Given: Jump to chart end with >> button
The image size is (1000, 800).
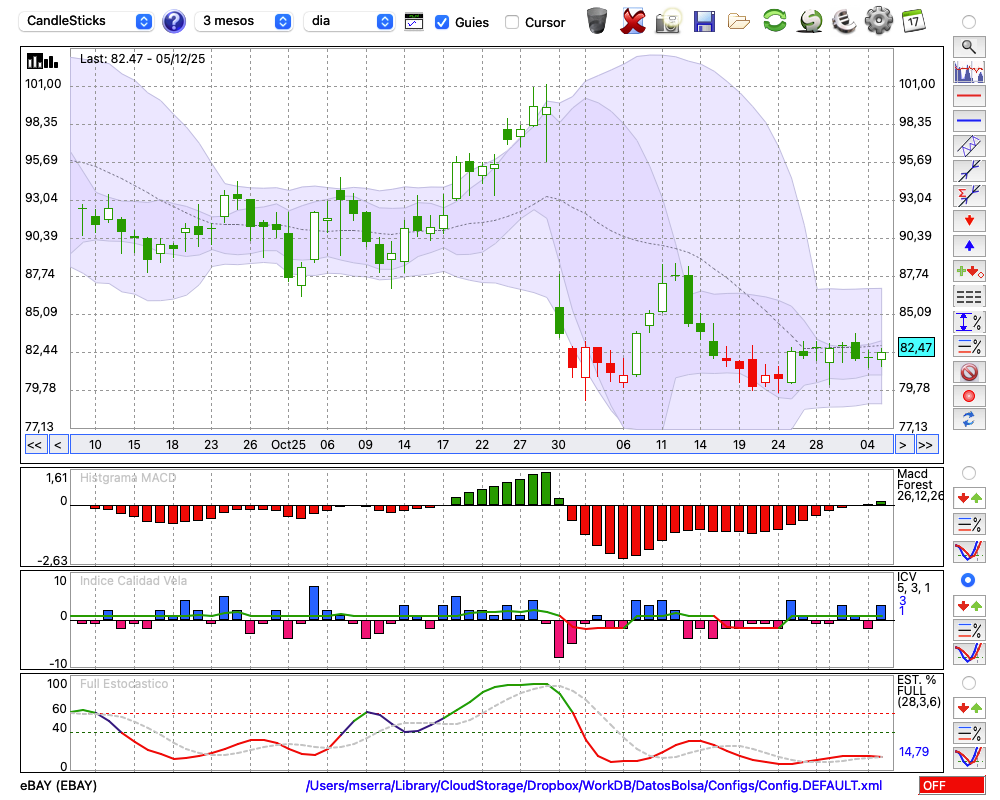Looking at the screenshot, I should point(926,445).
